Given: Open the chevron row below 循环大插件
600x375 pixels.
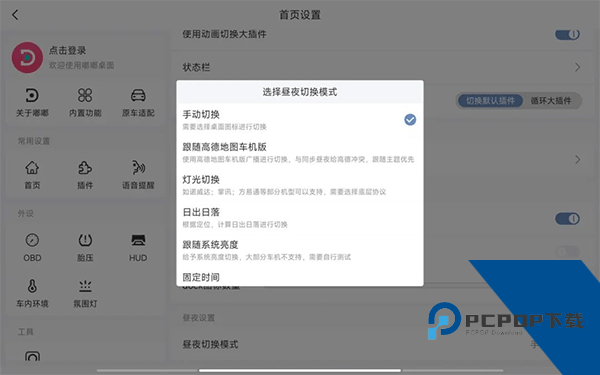Looking at the screenshot, I should (577, 159).
